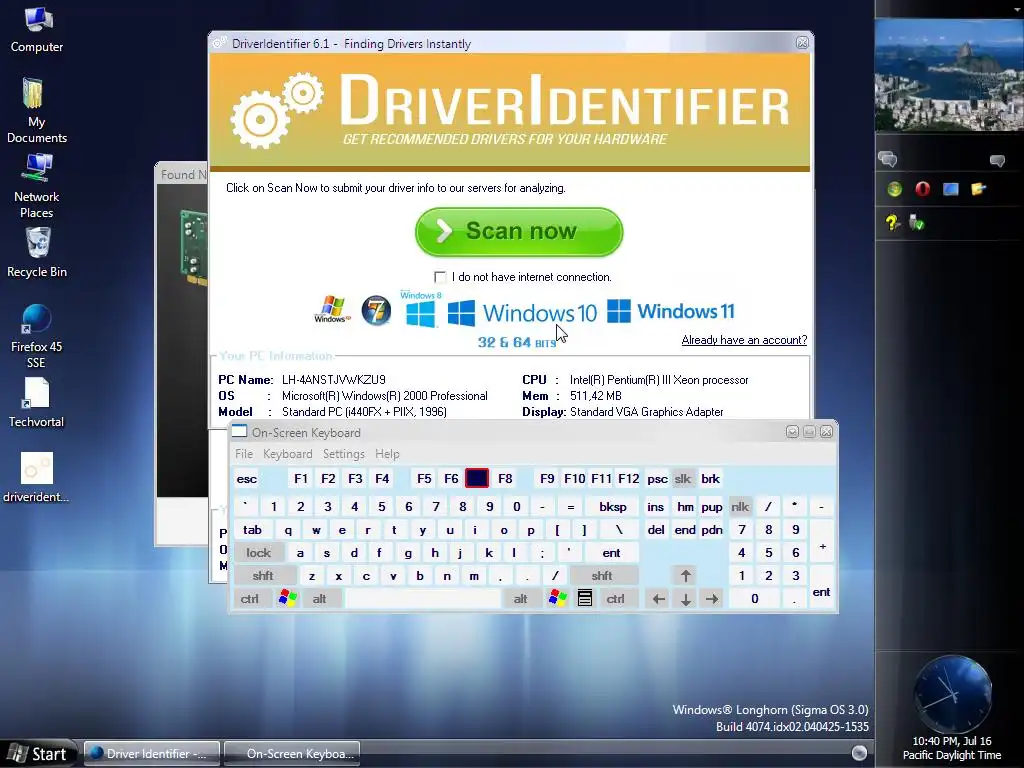The height and width of the screenshot is (768, 1024).
Task: Toggle the left ctrl key
Action: [x=249, y=599]
